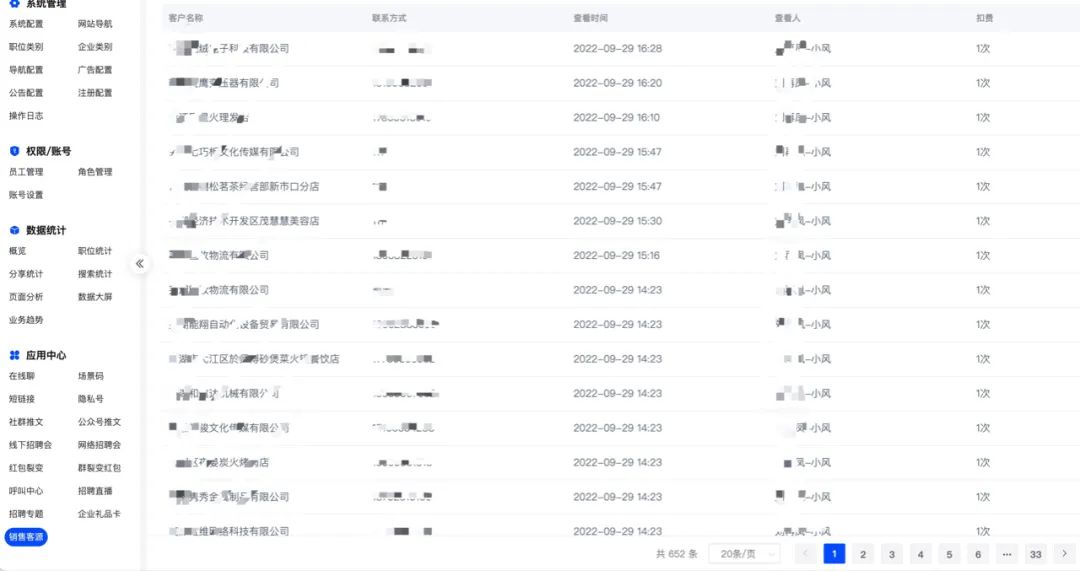Open 呼叫中心 in the app center
This screenshot has height=571, width=1080.
(x=26, y=491)
